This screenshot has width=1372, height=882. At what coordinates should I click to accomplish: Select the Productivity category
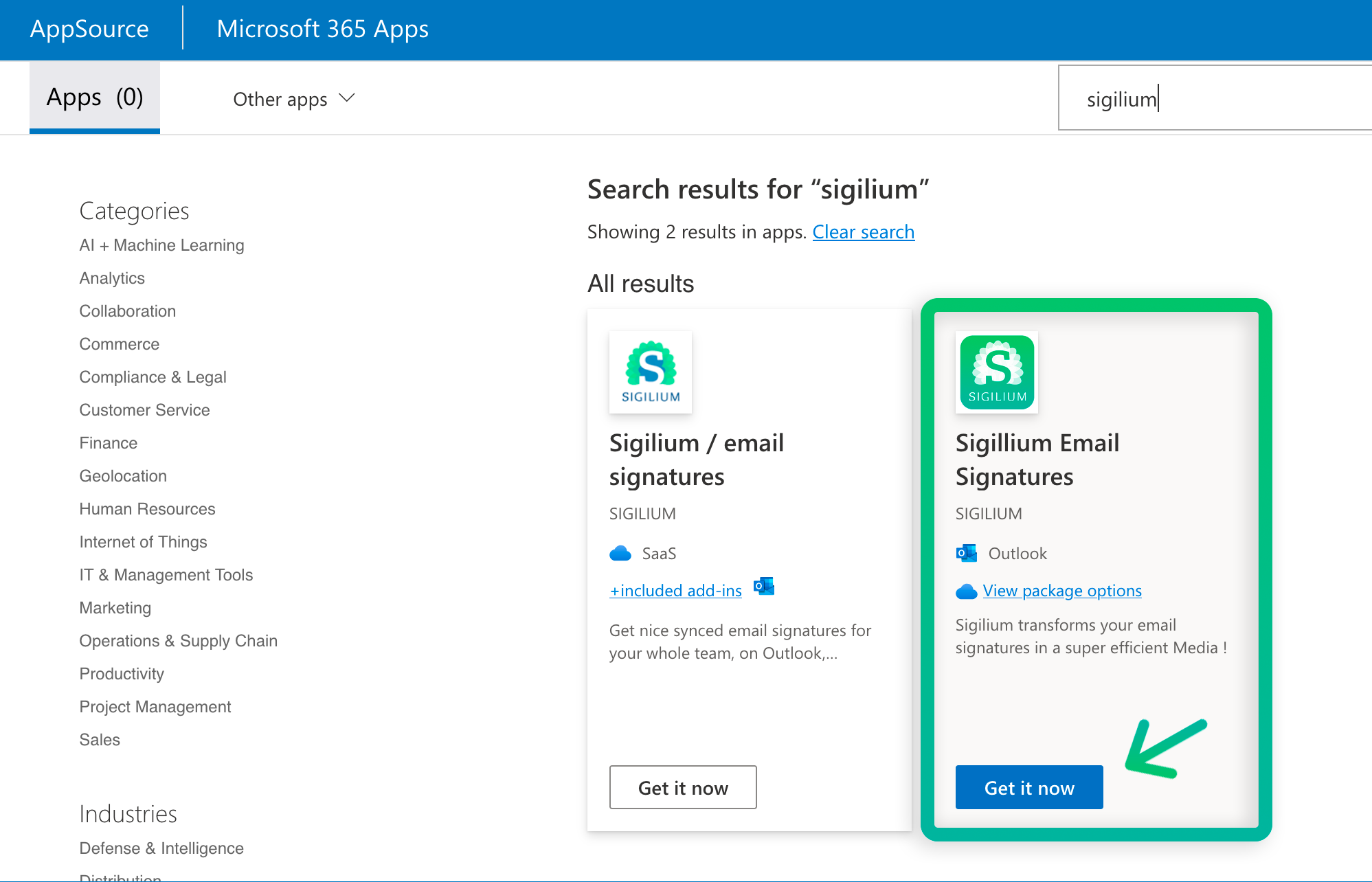[122, 674]
